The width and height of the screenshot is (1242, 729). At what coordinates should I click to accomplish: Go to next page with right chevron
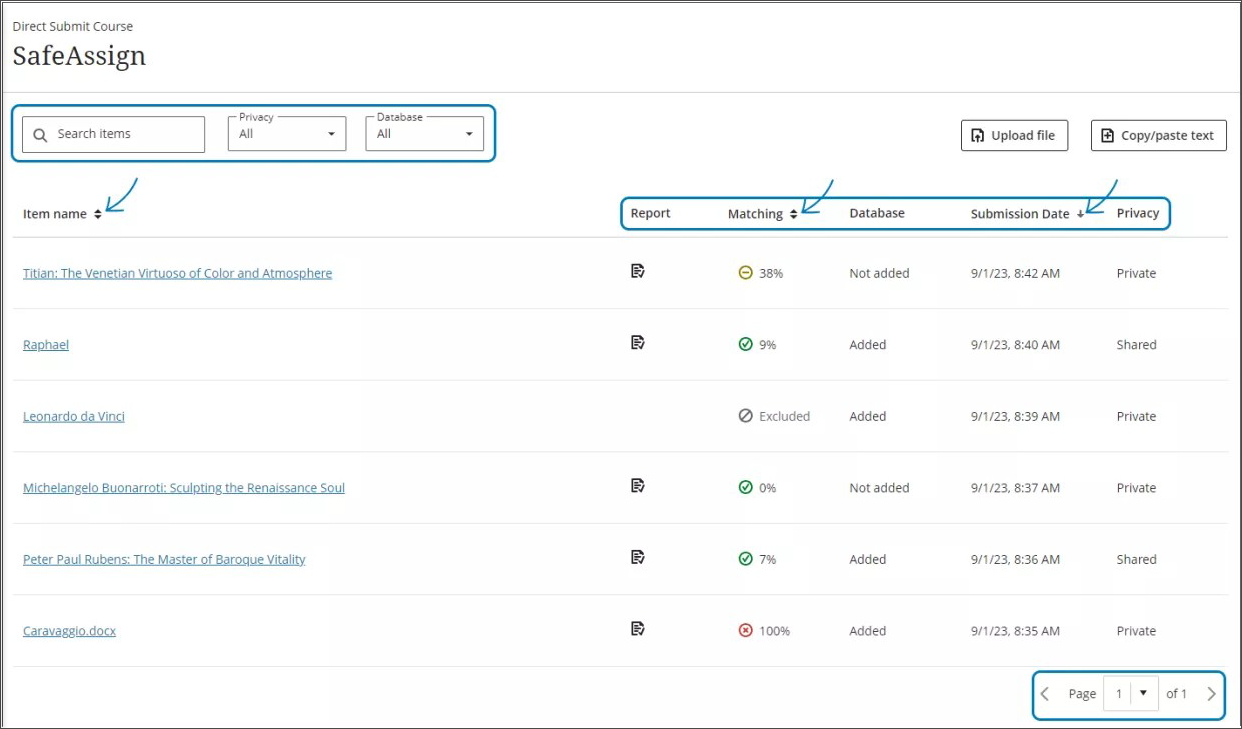pyautogui.click(x=1211, y=694)
